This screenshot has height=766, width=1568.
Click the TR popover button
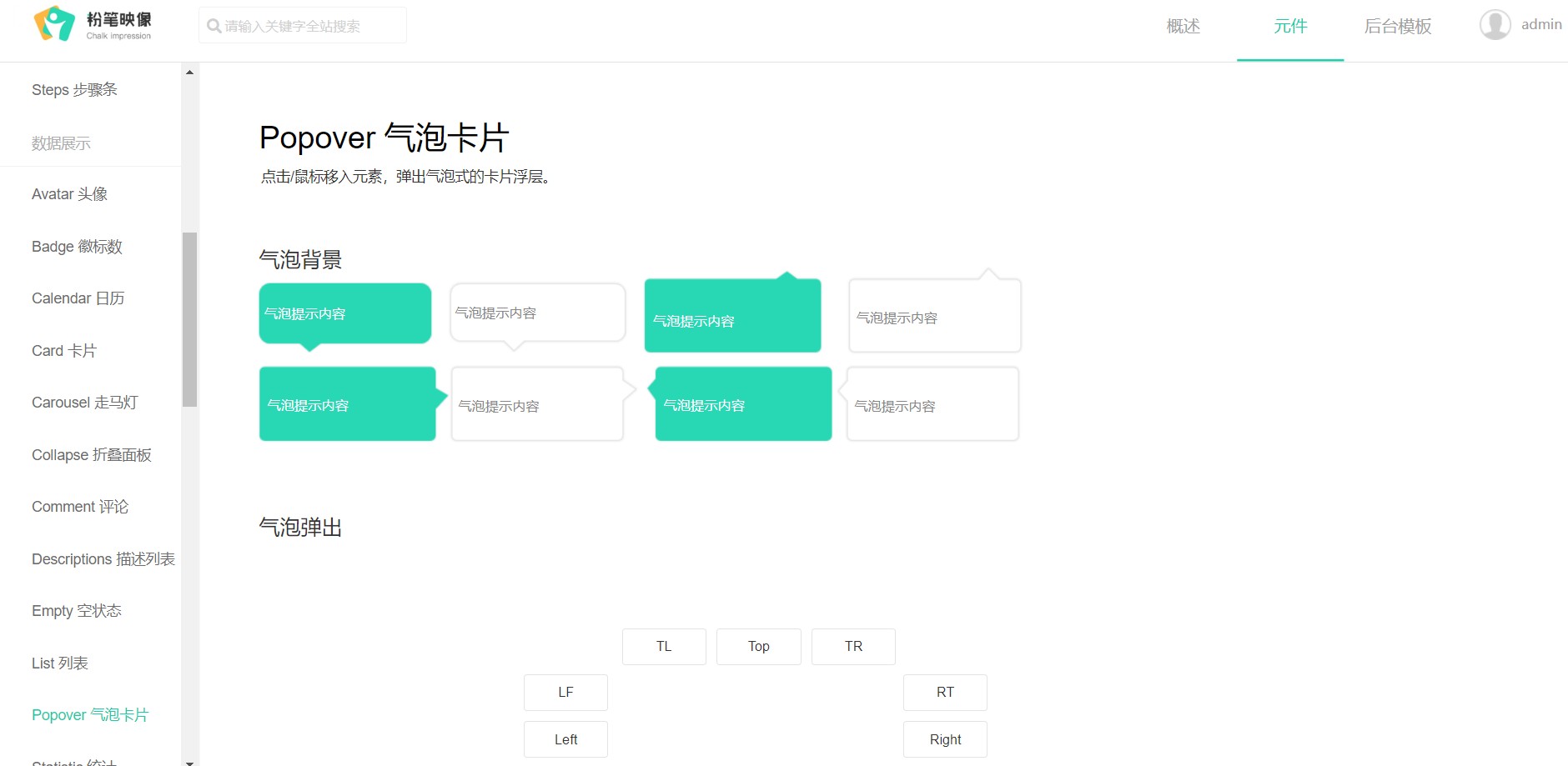[853, 647]
